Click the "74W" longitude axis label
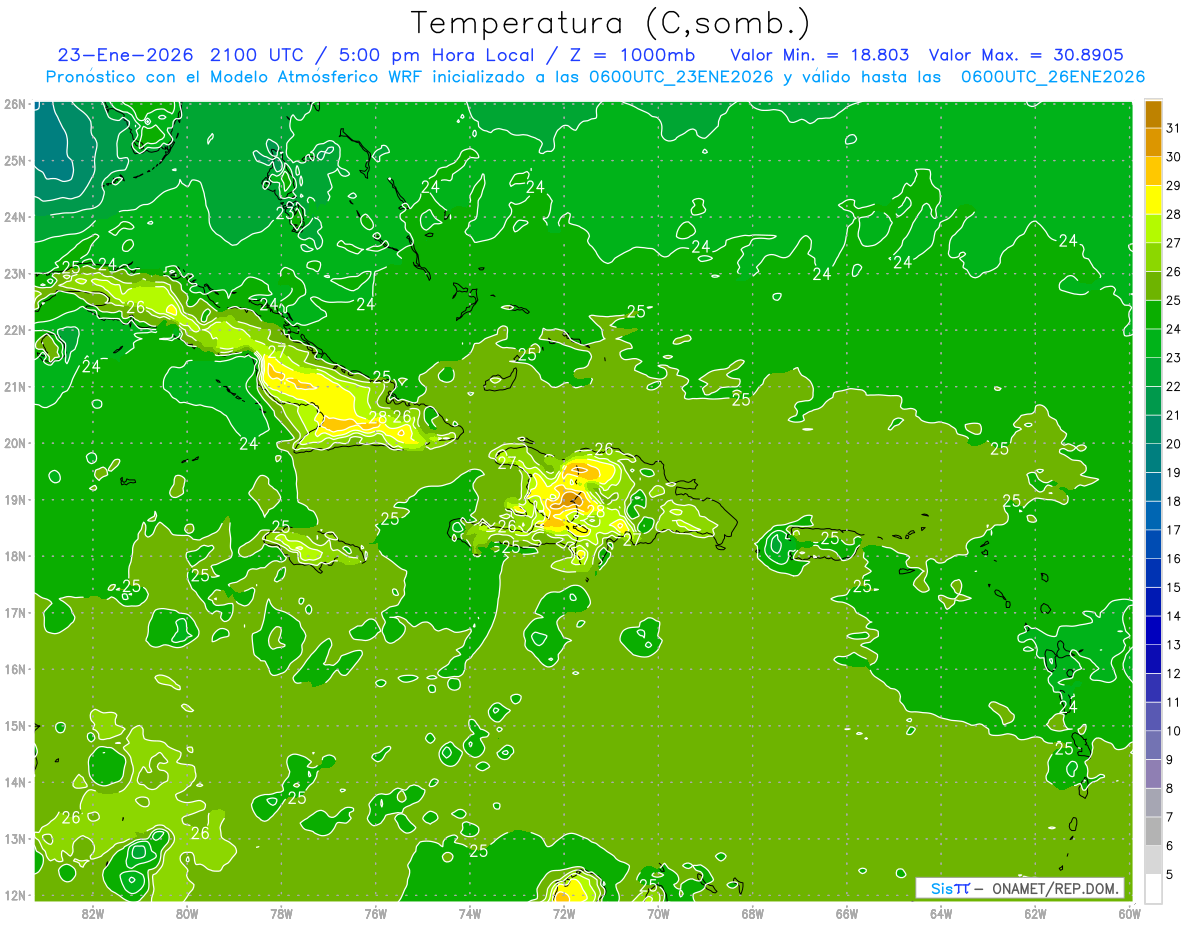This screenshot has width=1200, height=927. coord(469,912)
